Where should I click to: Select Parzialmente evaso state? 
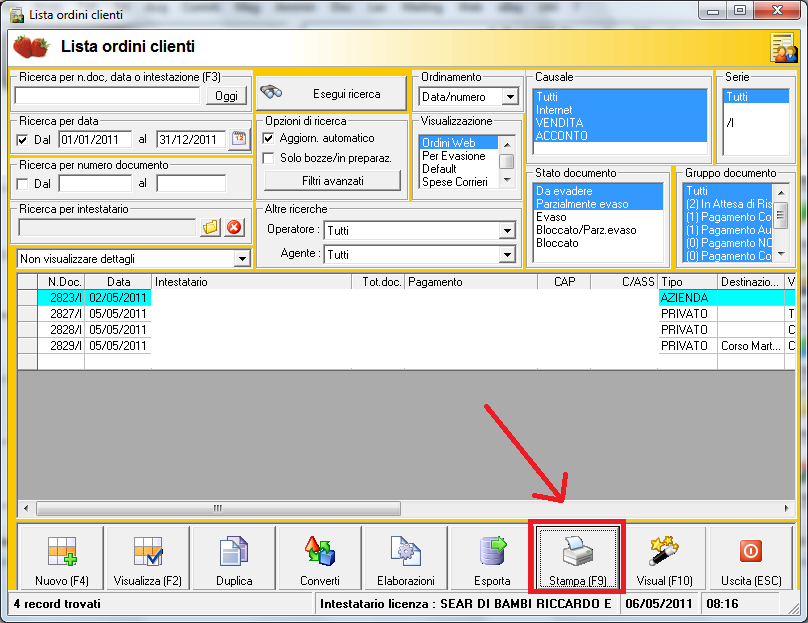(598, 204)
